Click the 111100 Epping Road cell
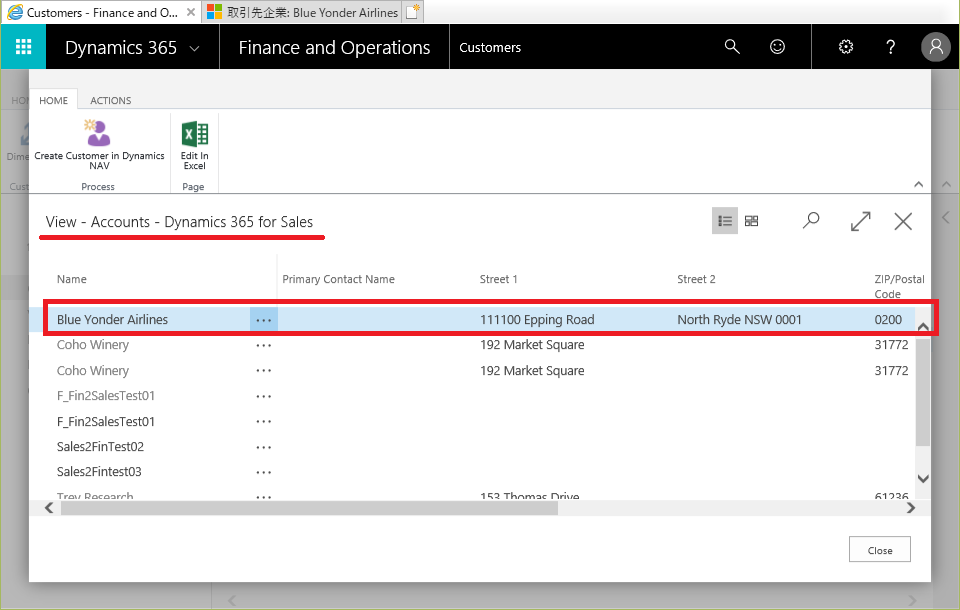Image resolution: width=960 pixels, height=610 pixels. pyautogui.click(x=537, y=320)
